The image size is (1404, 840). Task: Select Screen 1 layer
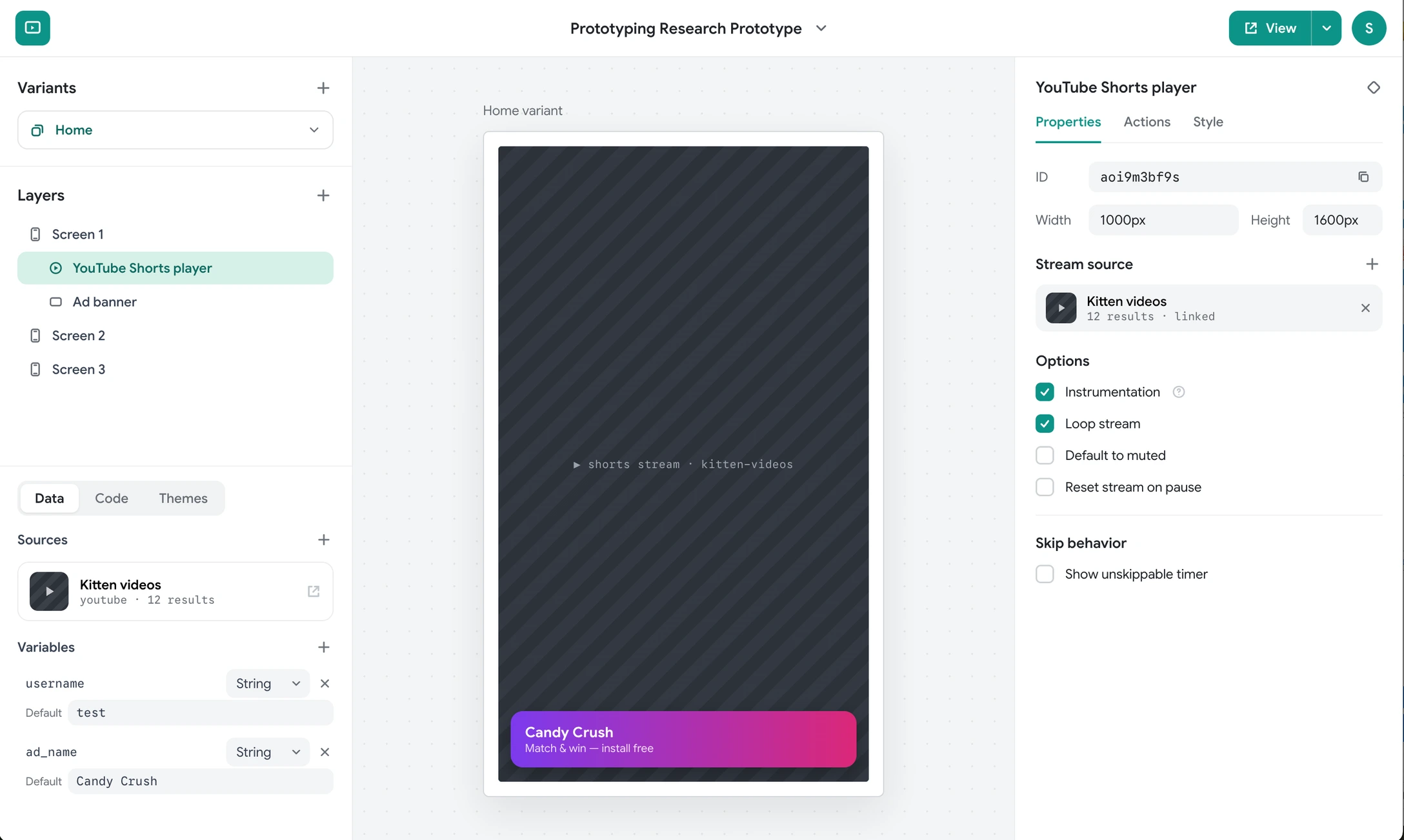click(175, 234)
